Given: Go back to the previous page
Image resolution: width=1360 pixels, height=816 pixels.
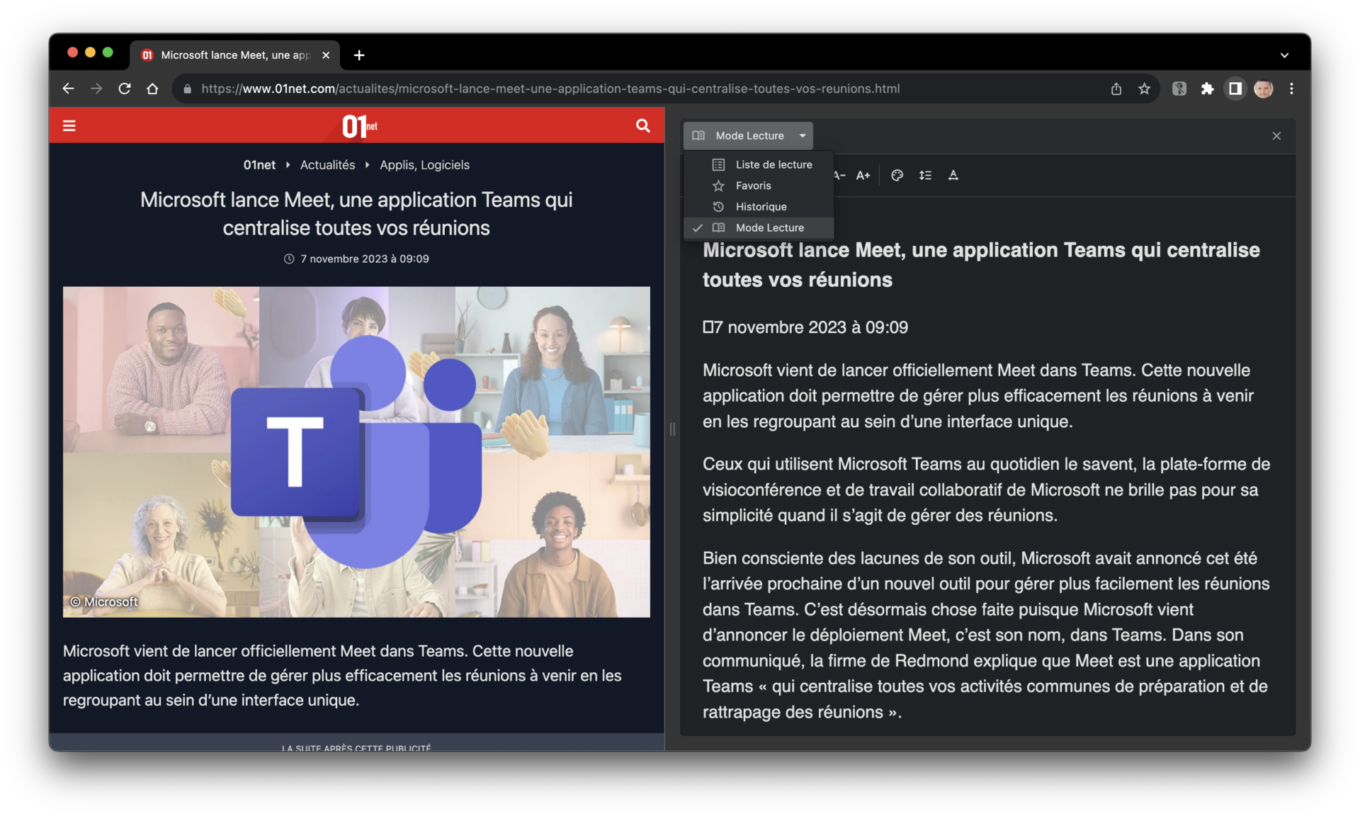Looking at the screenshot, I should point(68,88).
